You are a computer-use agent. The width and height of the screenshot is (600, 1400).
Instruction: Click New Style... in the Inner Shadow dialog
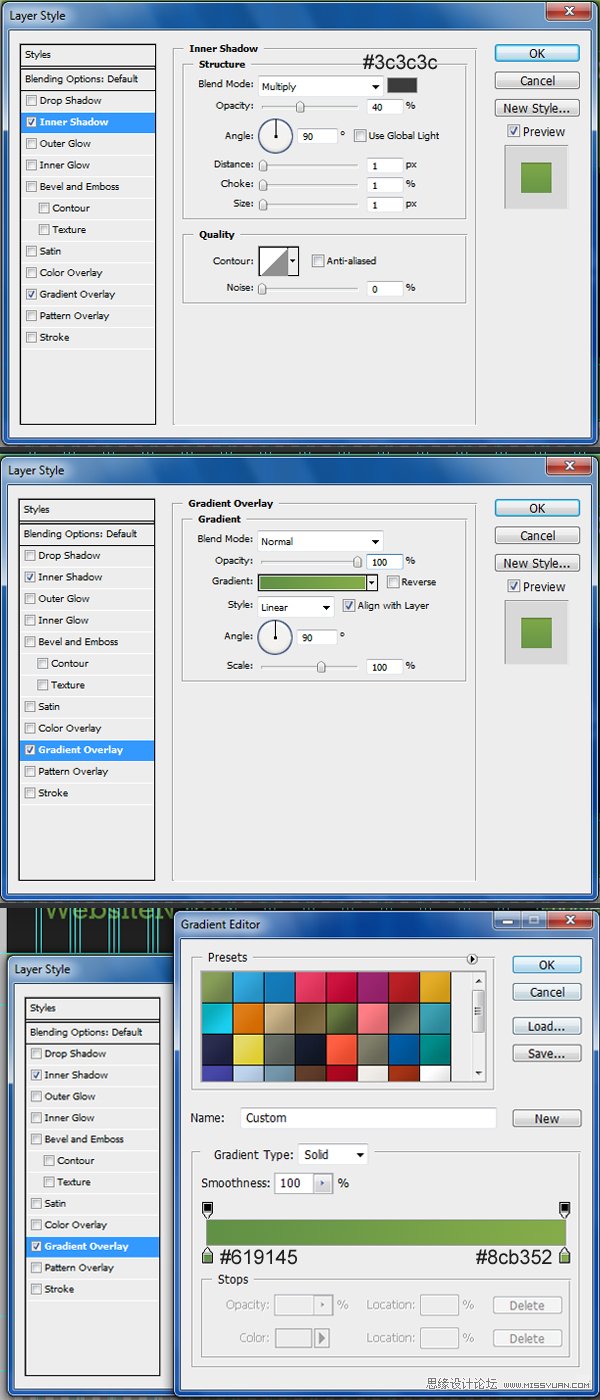tap(537, 108)
